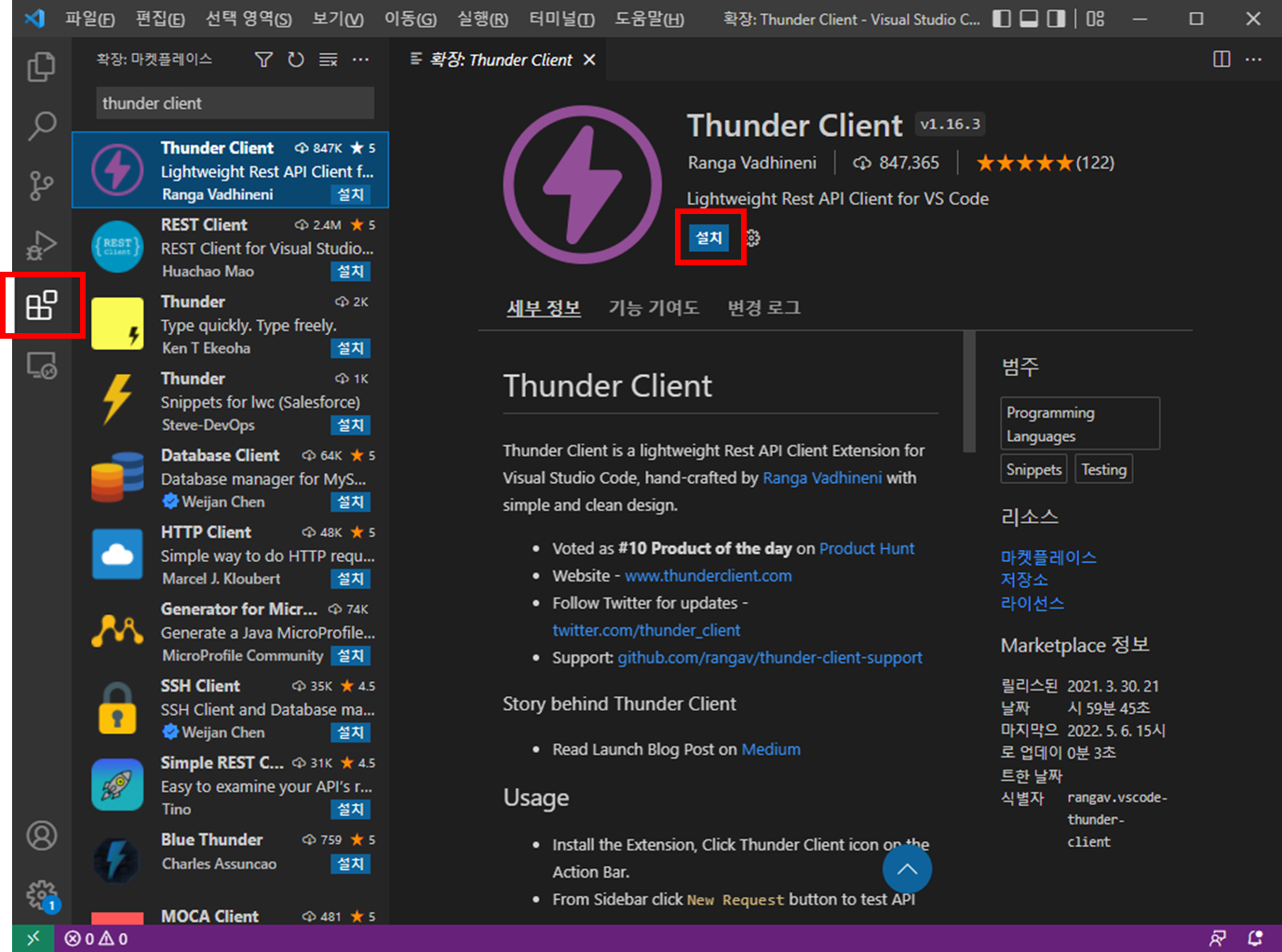The height and width of the screenshot is (952, 1282).
Task: Open the Product Hunt link
Action: click(x=867, y=549)
